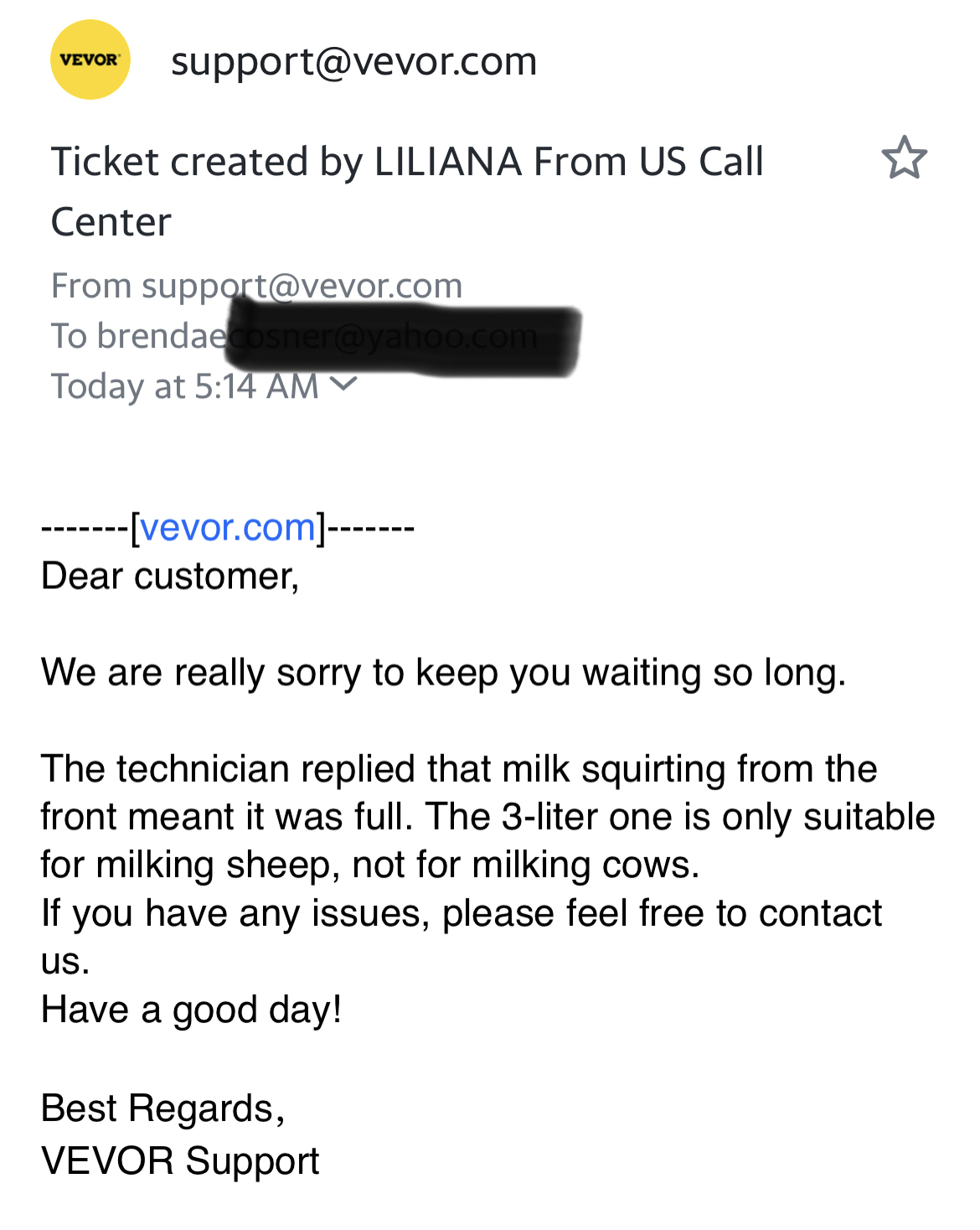
Task: Expand message details next to timestamp
Action: click(x=343, y=385)
